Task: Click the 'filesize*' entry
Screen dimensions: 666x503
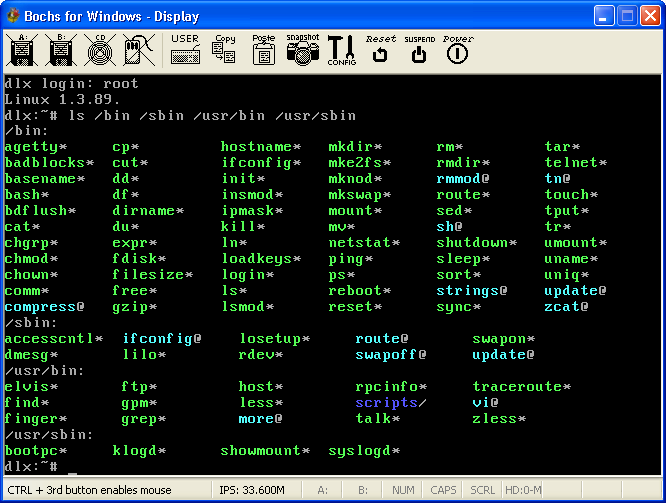Action: coord(152,275)
